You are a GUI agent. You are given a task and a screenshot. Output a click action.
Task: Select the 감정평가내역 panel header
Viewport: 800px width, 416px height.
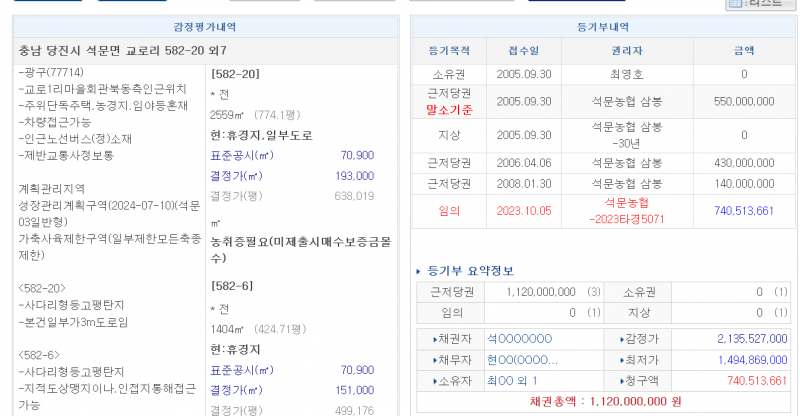(205, 27)
